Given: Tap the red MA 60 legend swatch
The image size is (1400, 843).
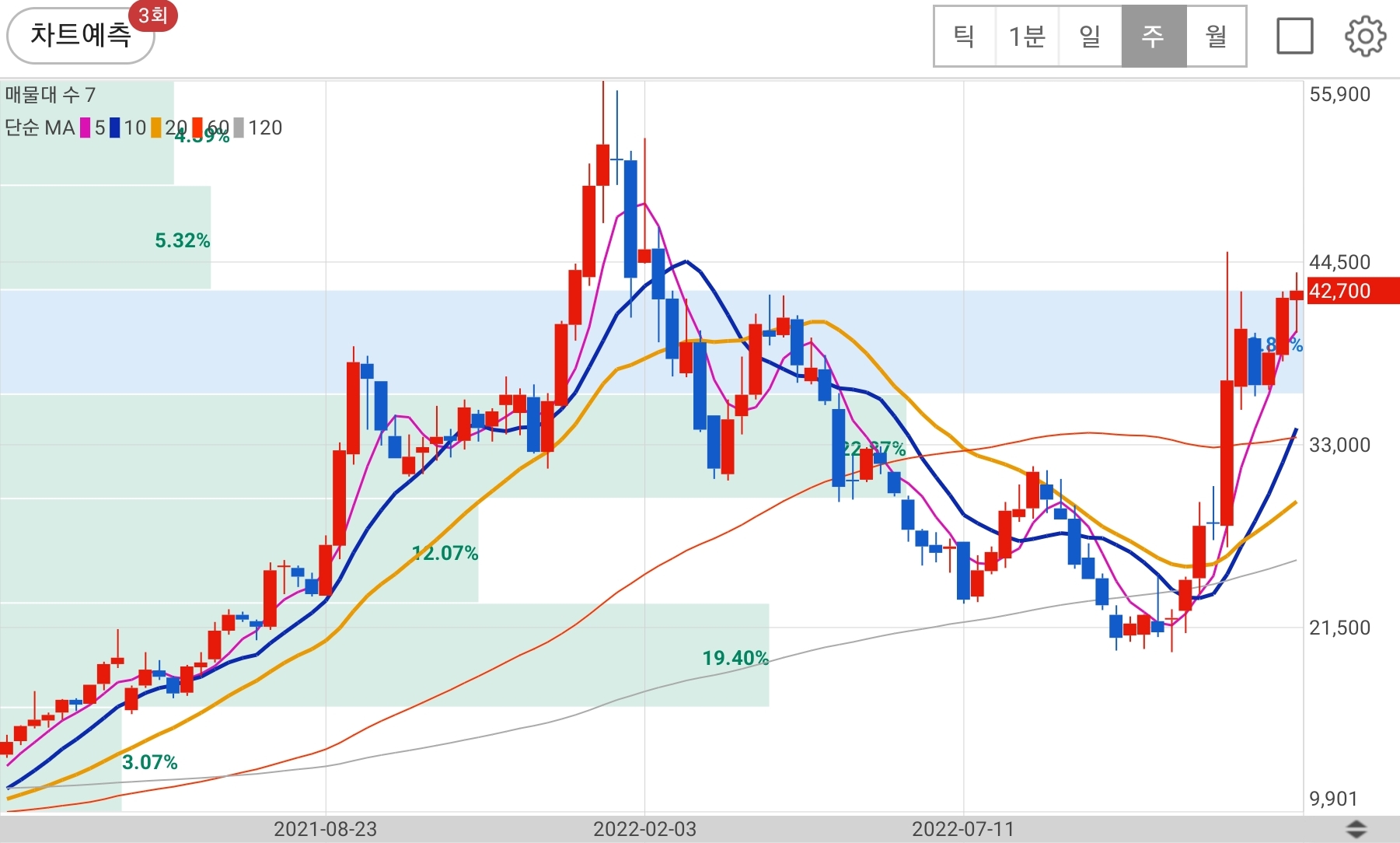Looking at the screenshot, I should [197, 128].
